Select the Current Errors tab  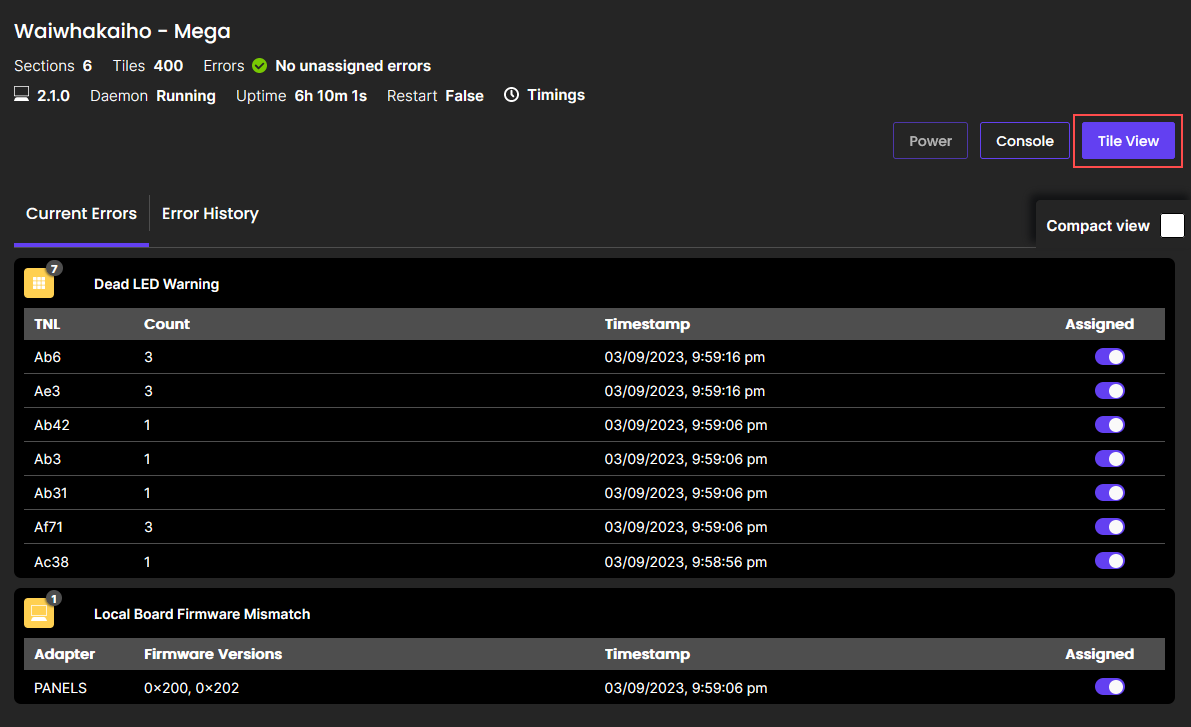pyautogui.click(x=81, y=214)
